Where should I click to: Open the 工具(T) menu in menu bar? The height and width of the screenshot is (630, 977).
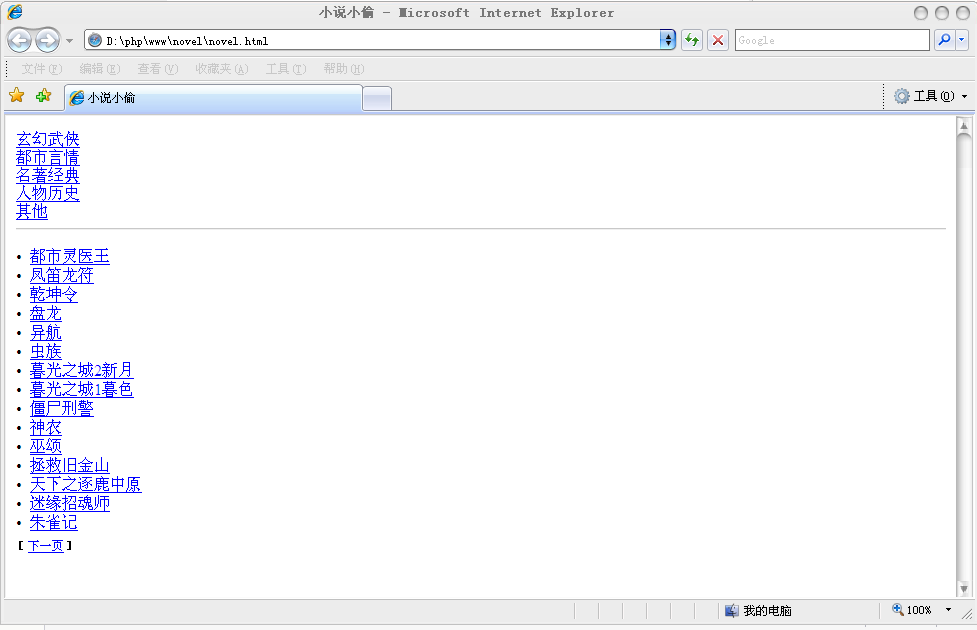point(286,69)
